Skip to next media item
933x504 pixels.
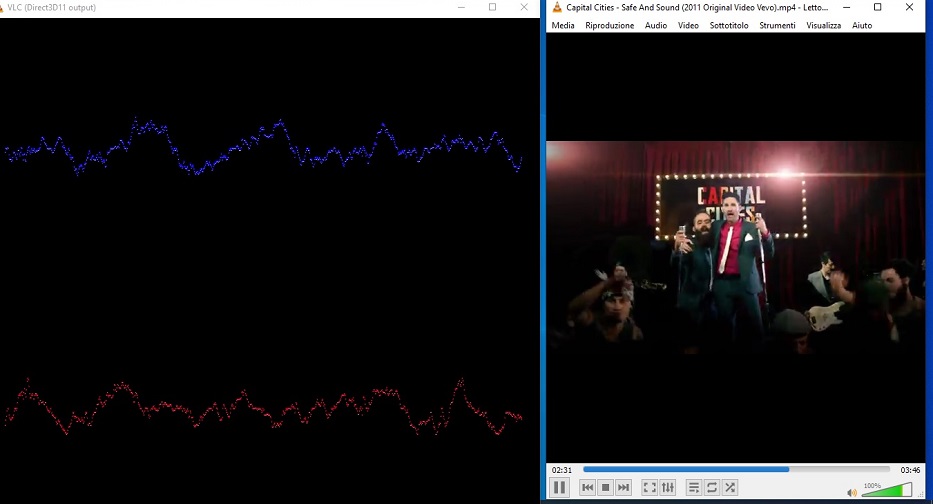click(623, 487)
